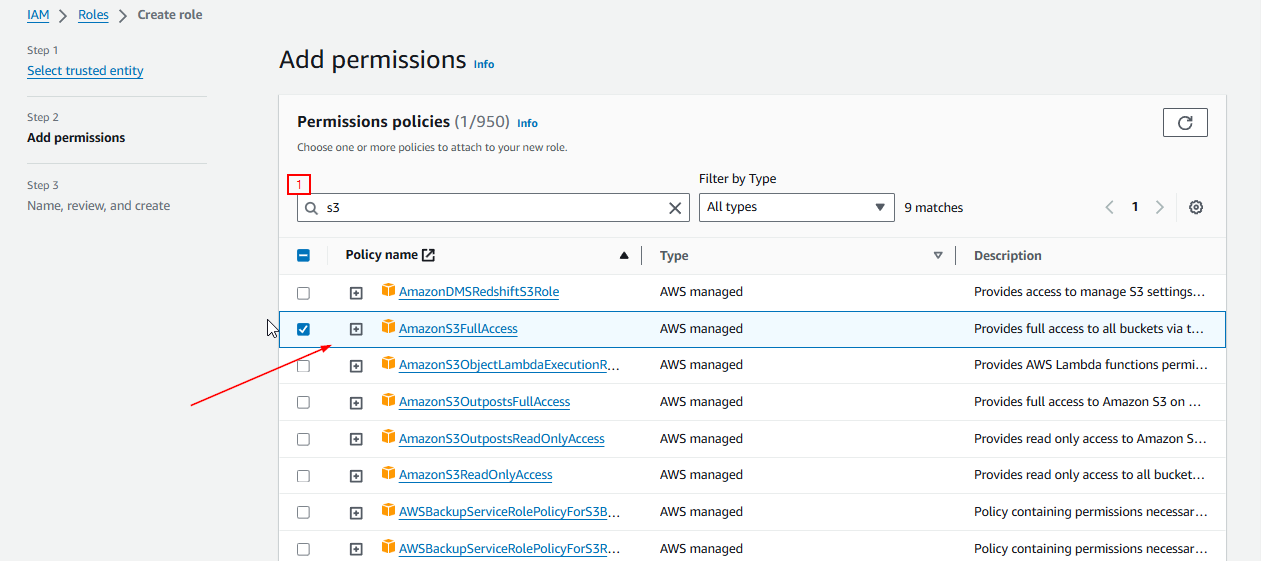Sort ascending by Policy name
The image size is (1261, 561).
pos(624,256)
